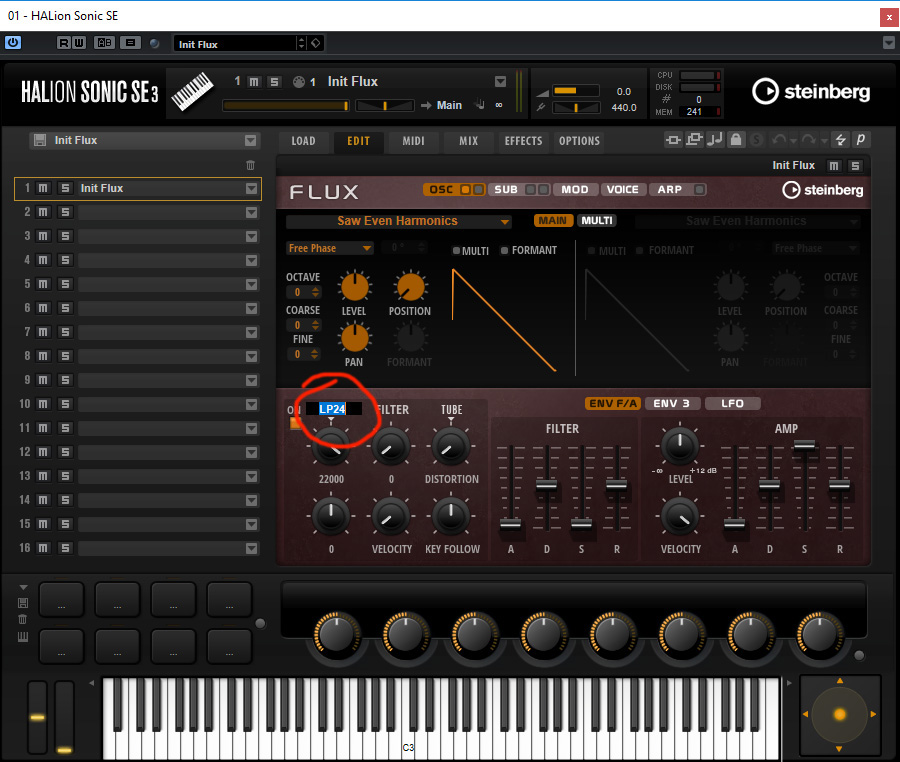Adjust the main volume slider

(576, 91)
